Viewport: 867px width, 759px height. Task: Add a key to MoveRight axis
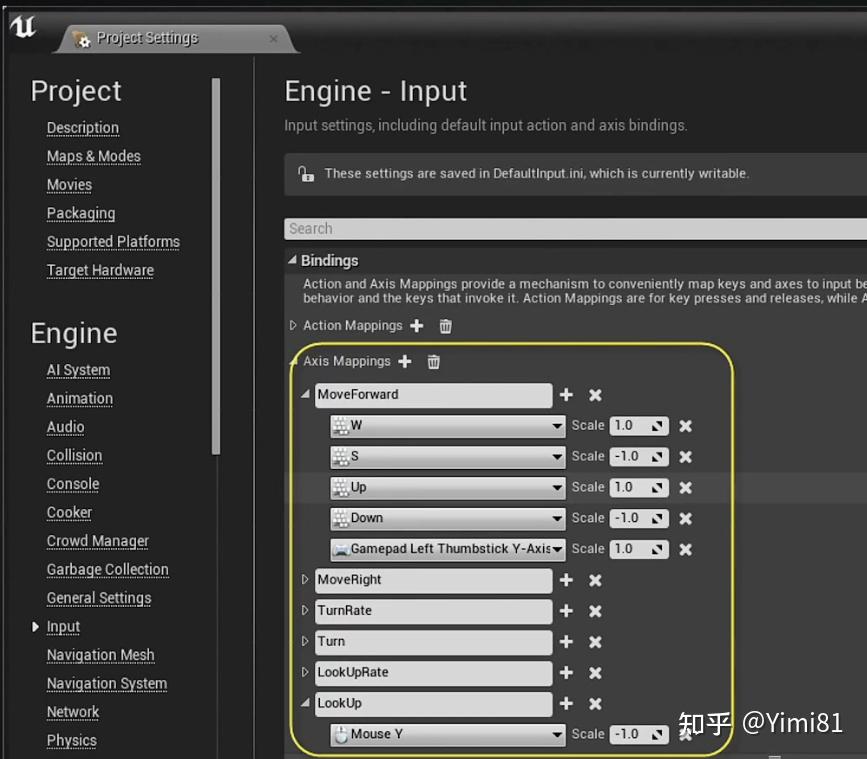(566, 580)
